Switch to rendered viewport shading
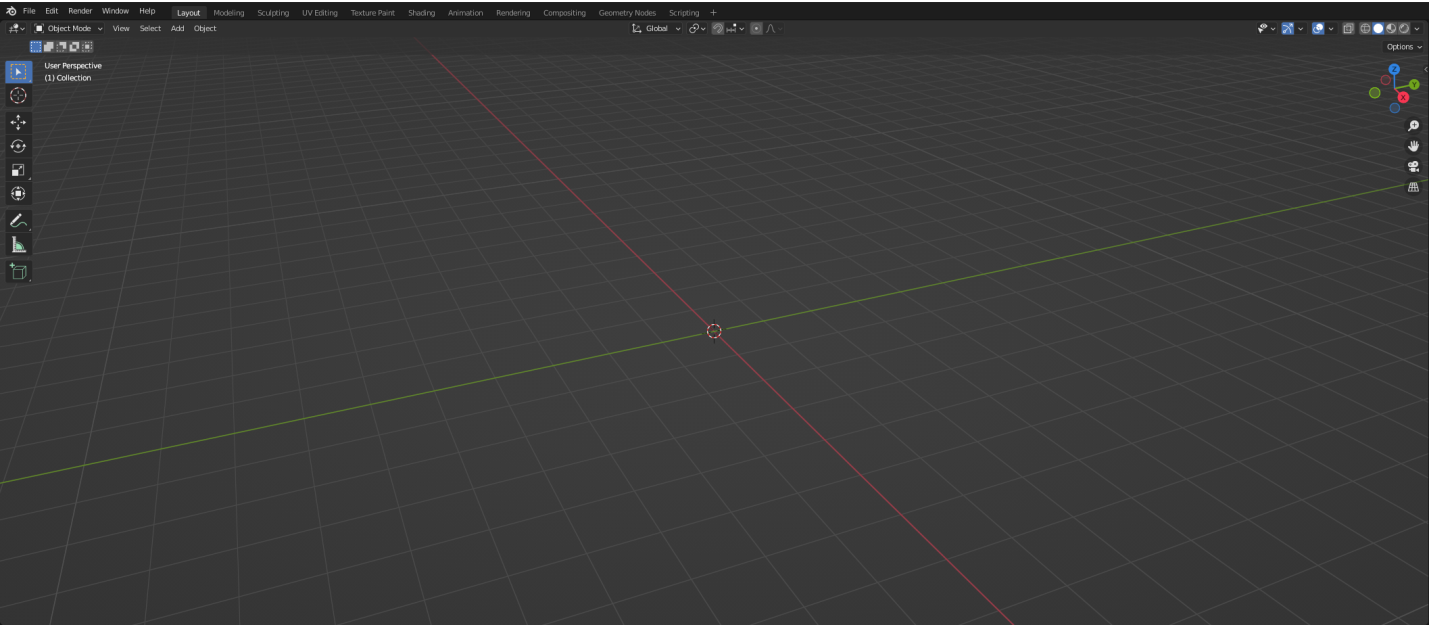The height and width of the screenshot is (625, 1429). [1404, 28]
